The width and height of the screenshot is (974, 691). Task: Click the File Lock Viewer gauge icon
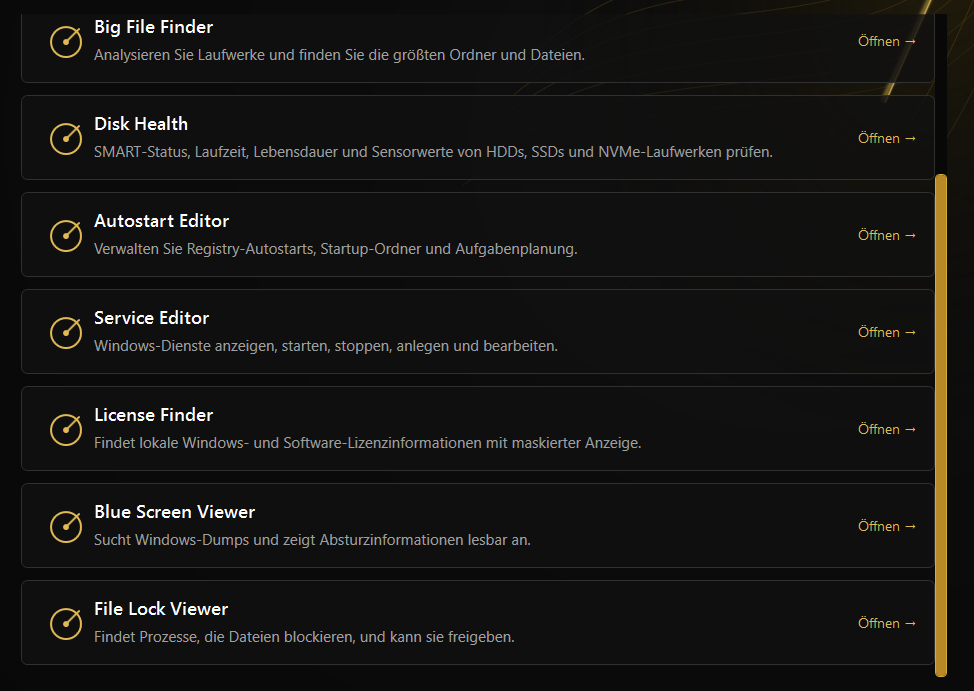(66, 623)
